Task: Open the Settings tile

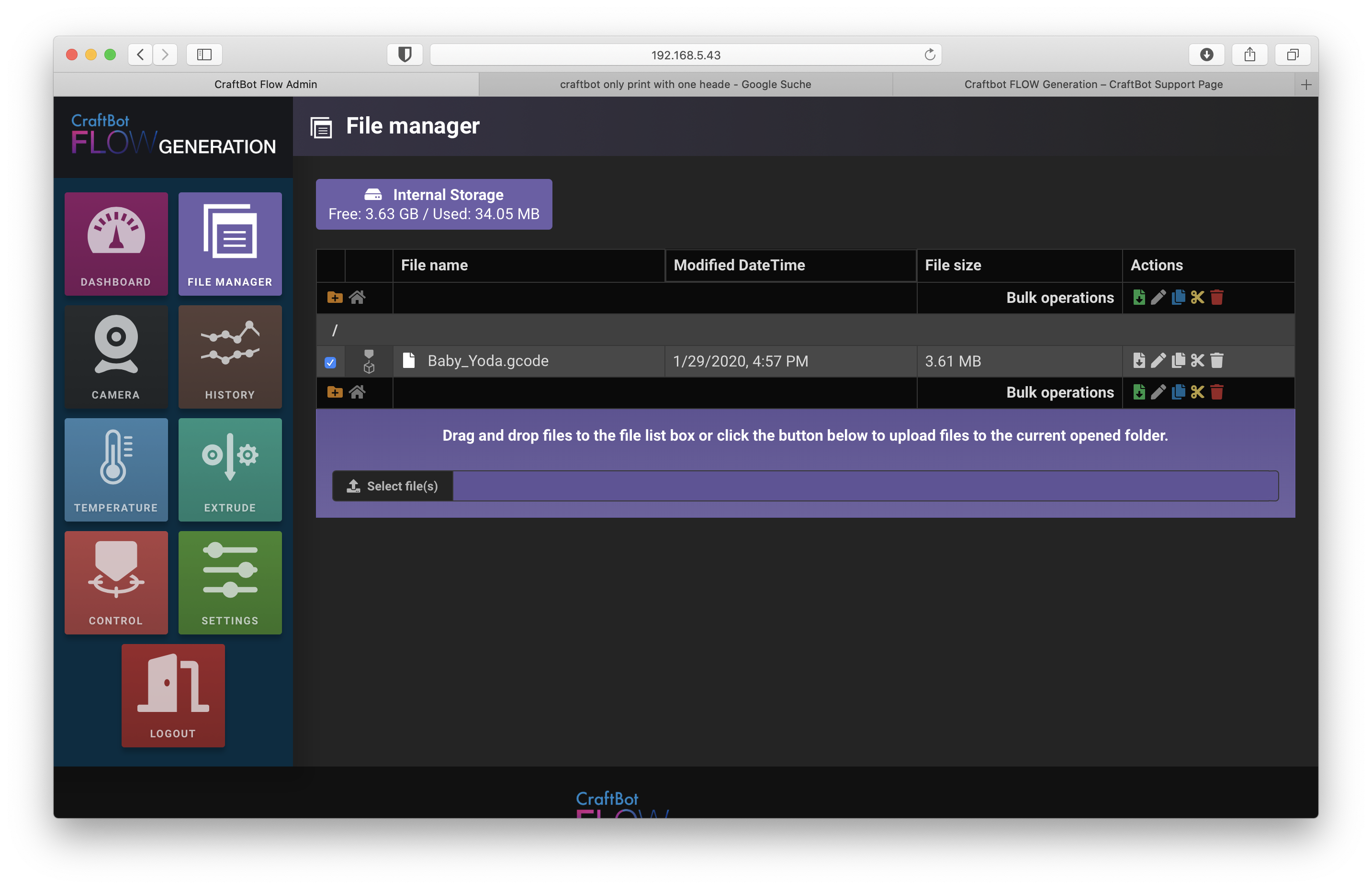Action: click(230, 582)
